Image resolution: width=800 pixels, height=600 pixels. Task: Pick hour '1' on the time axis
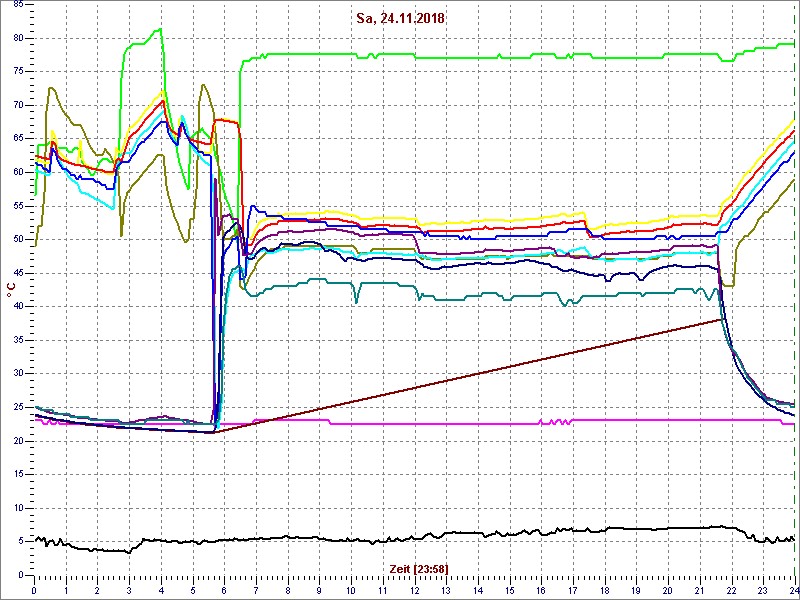[66, 590]
